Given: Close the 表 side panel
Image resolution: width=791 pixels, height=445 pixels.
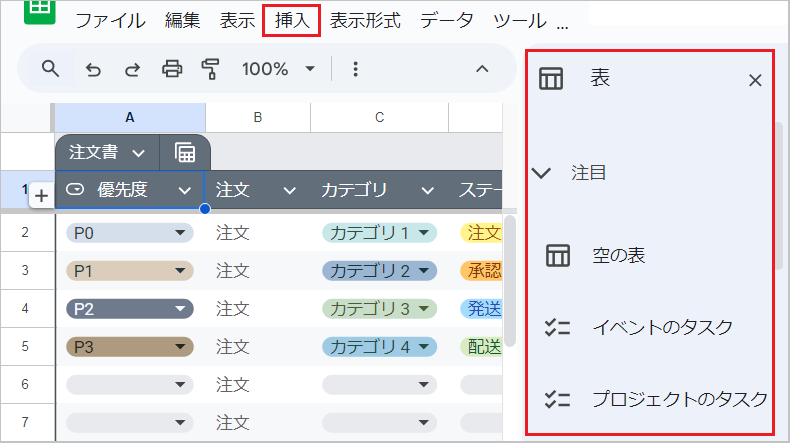Looking at the screenshot, I should click(755, 80).
